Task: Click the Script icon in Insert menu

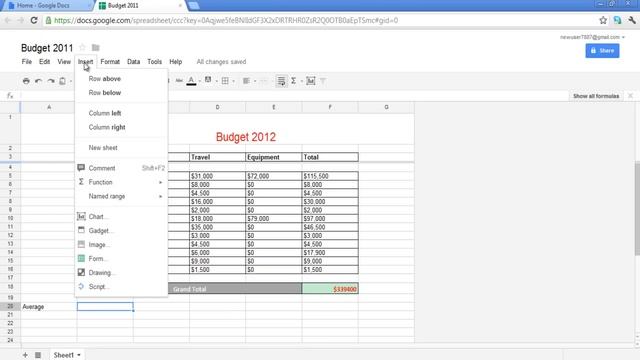Action: pyautogui.click(x=81, y=286)
